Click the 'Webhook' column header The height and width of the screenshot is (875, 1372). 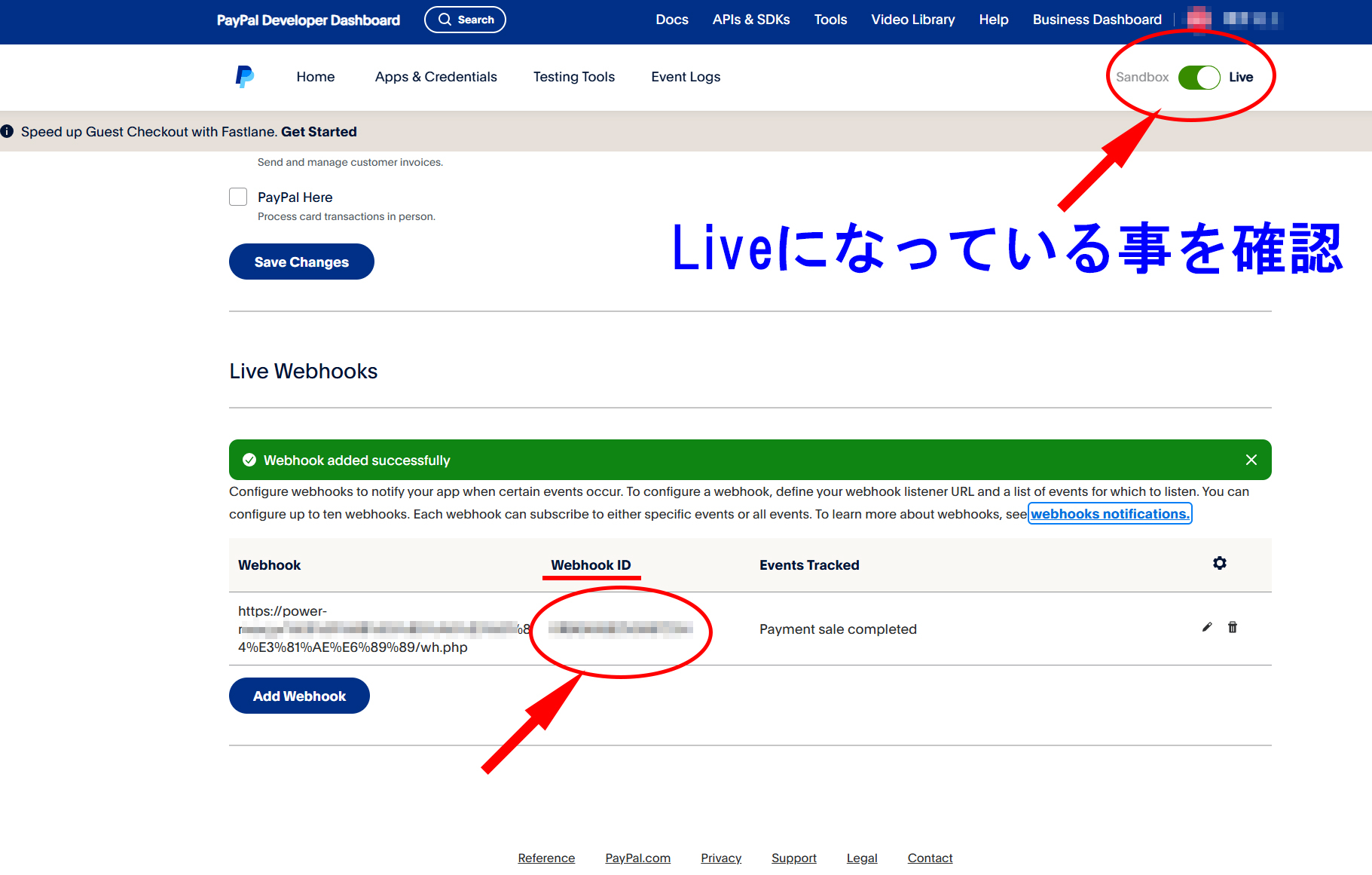pos(269,565)
